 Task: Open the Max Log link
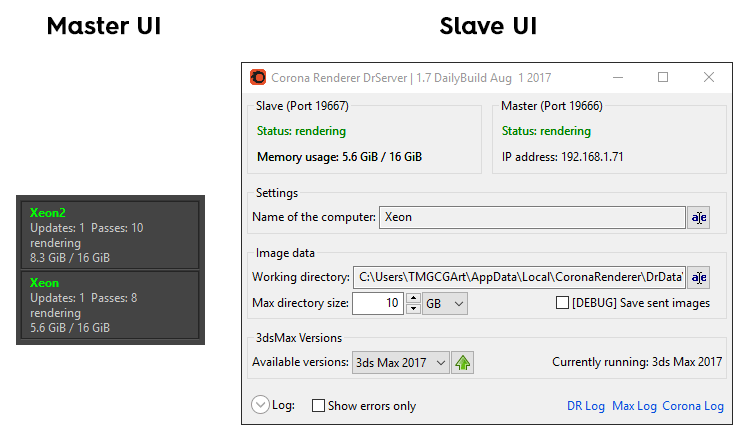[633, 406]
